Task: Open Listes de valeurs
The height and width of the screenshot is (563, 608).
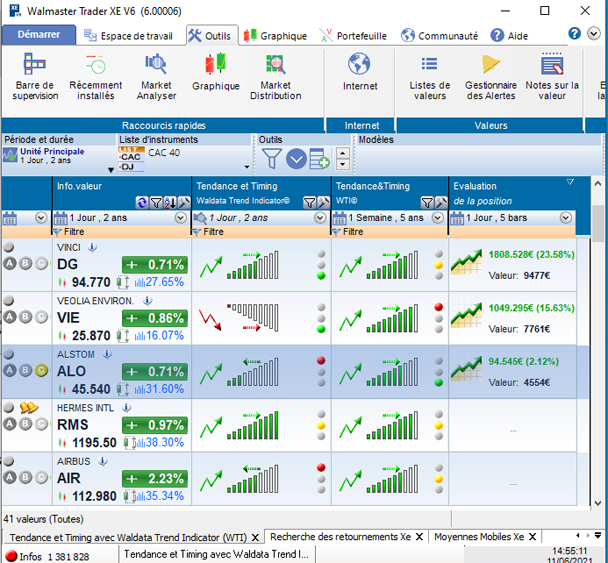Action: 430,76
